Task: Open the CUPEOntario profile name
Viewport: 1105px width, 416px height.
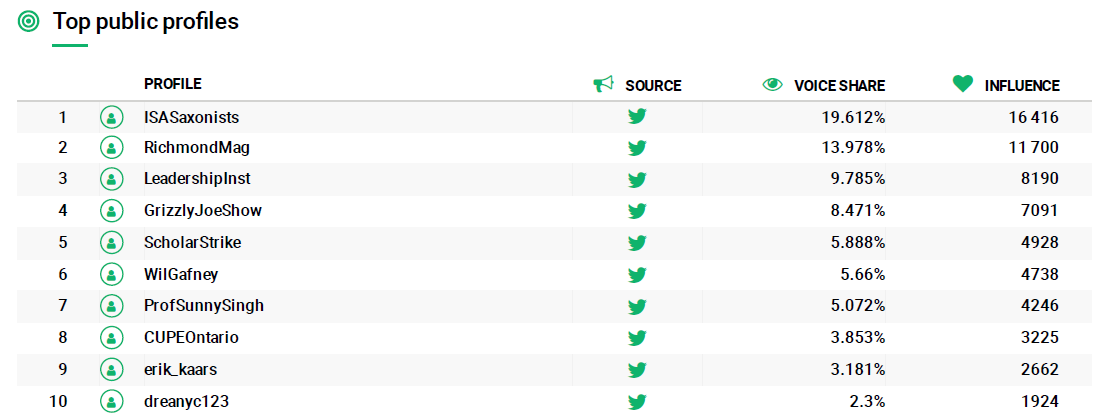Action: coord(191,338)
